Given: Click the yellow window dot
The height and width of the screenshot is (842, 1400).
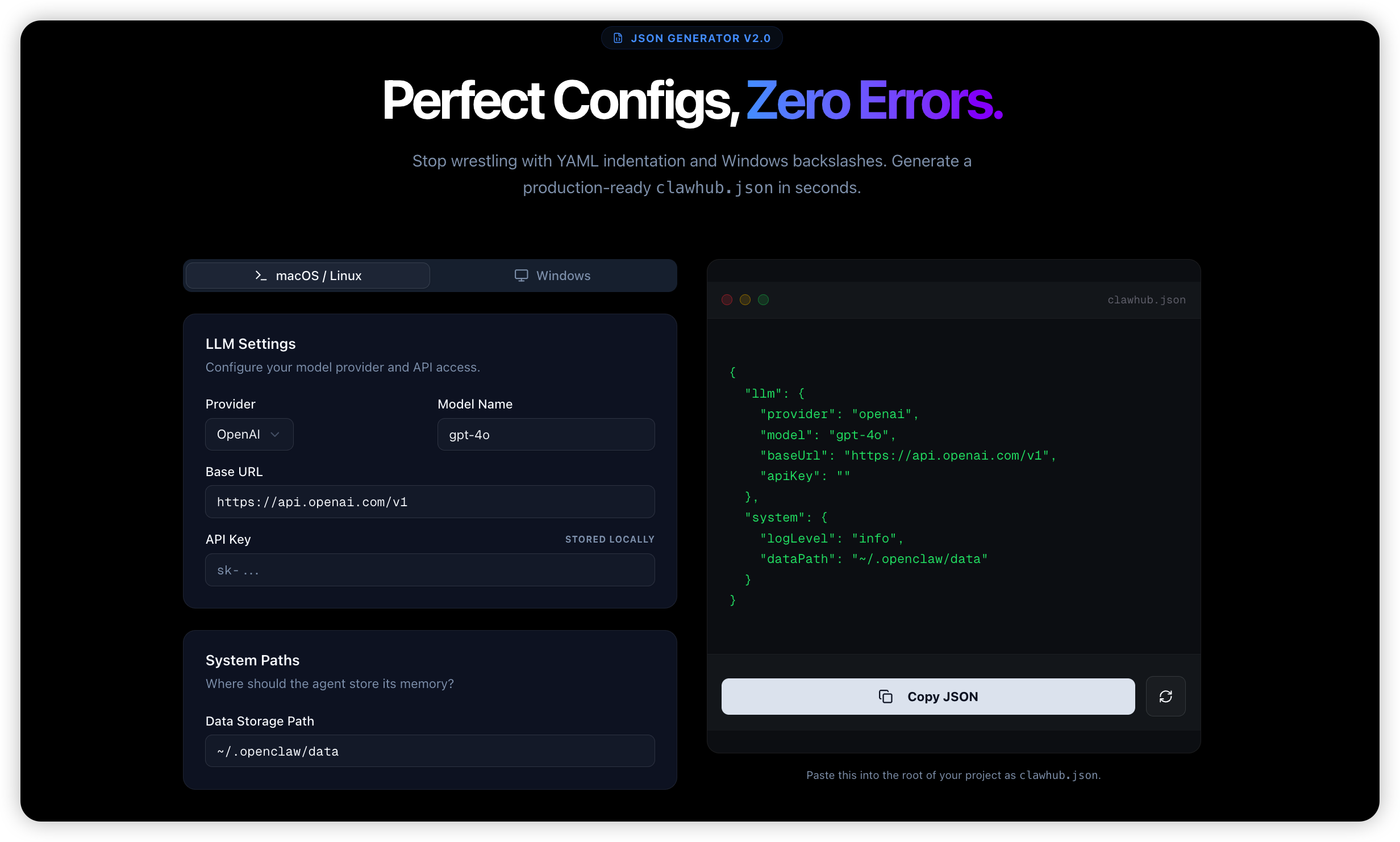Looking at the screenshot, I should 745,299.
